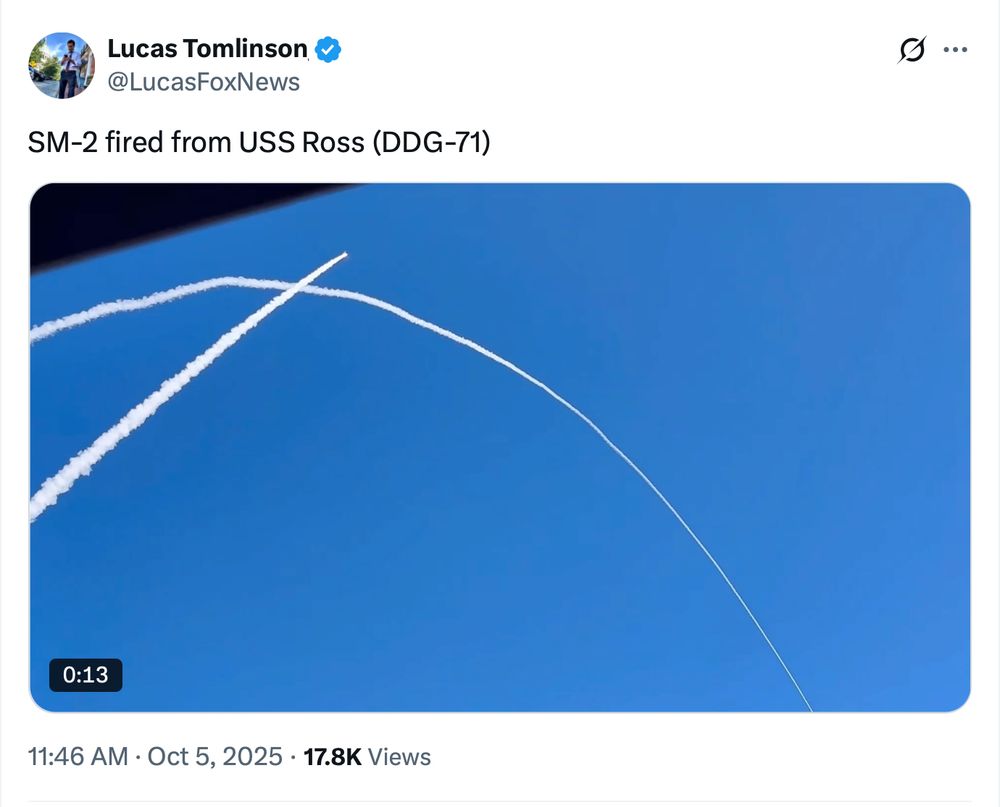Viewport: 1000px width, 807px height.
Task: Click the Oct 5, 2025 date
Action: [215, 757]
